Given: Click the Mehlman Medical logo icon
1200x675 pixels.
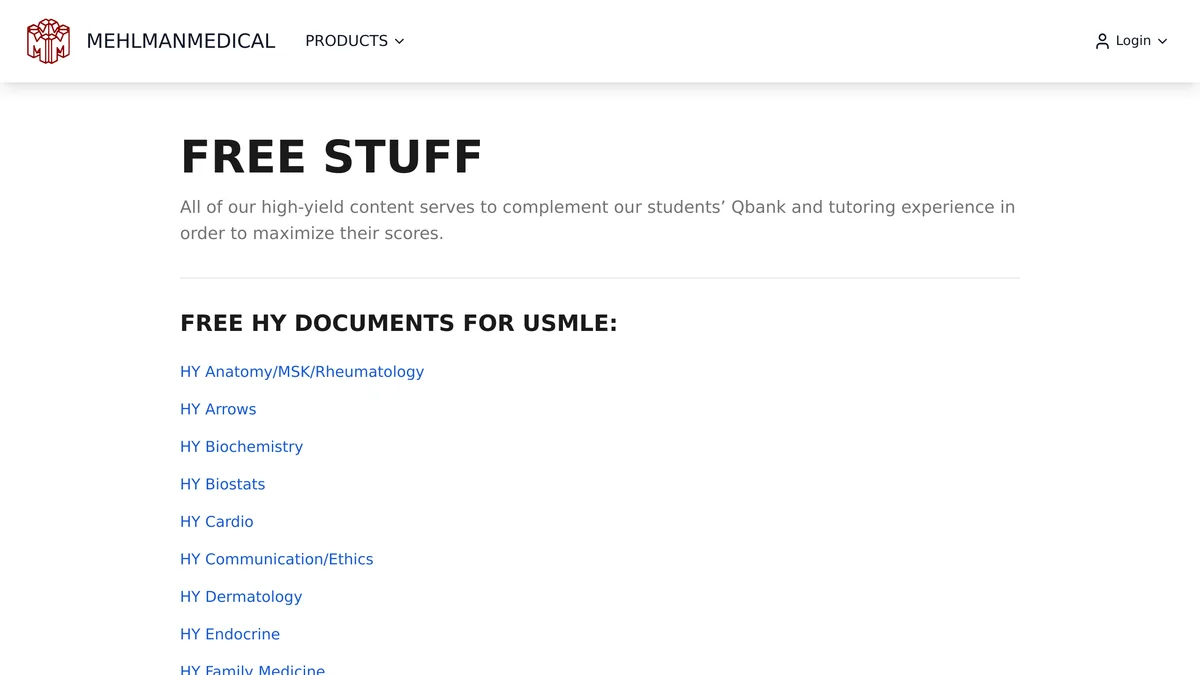Looking at the screenshot, I should 48,41.
